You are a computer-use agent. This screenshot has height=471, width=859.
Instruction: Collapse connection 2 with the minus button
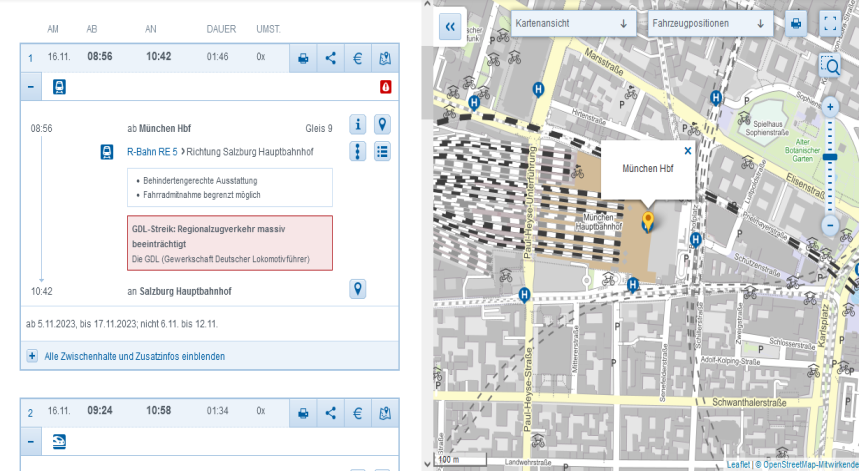tap(32, 441)
